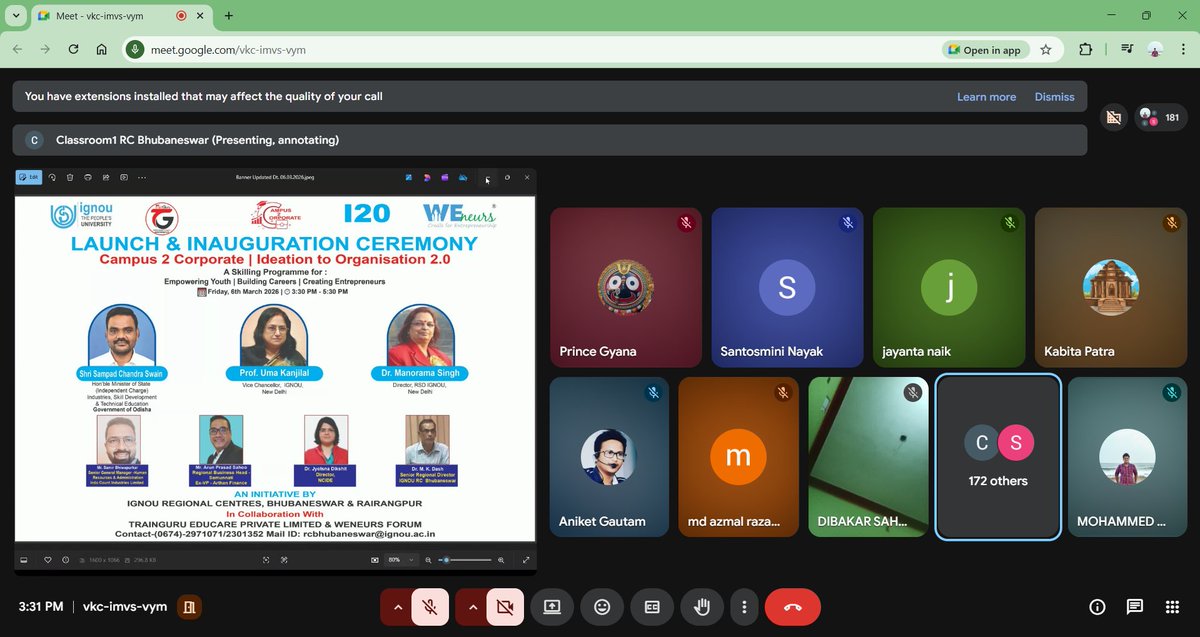Toggle filmstrip icon in shared Photos window
Image resolution: width=1200 pixels, height=637 pixels.
pyautogui.click(x=23, y=560)
